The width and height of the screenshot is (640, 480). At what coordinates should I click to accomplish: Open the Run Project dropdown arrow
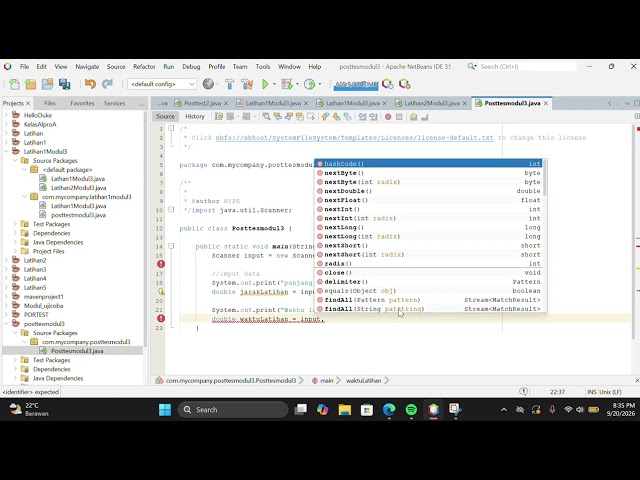pos(274,84)
